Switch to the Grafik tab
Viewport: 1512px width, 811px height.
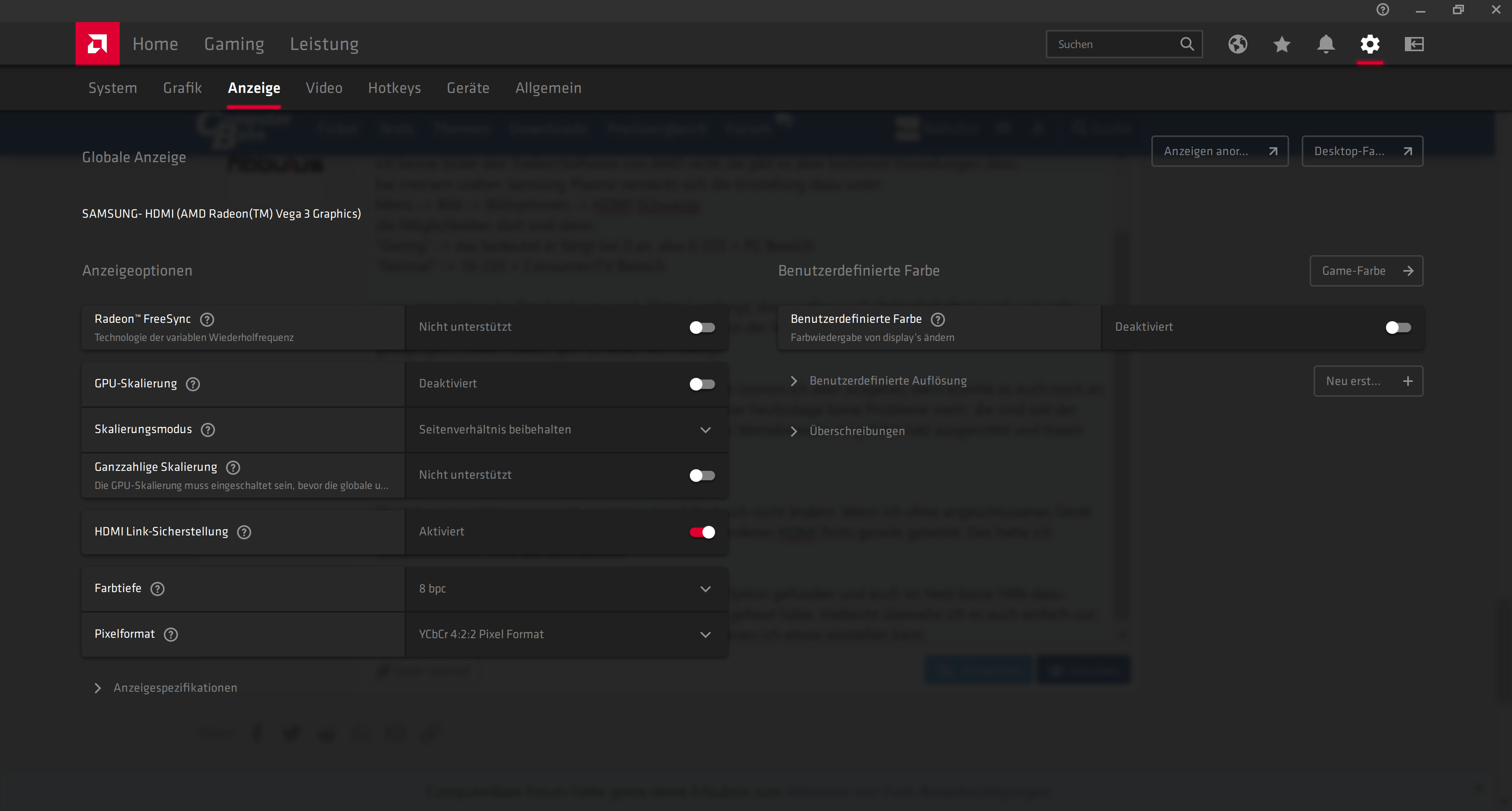(182, 88)
